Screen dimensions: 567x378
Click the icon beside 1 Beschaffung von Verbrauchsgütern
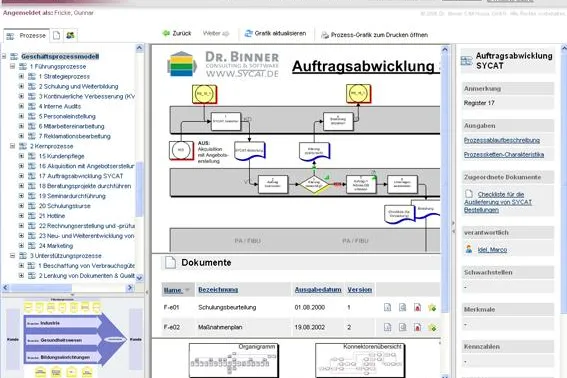[x=32, y=266]
